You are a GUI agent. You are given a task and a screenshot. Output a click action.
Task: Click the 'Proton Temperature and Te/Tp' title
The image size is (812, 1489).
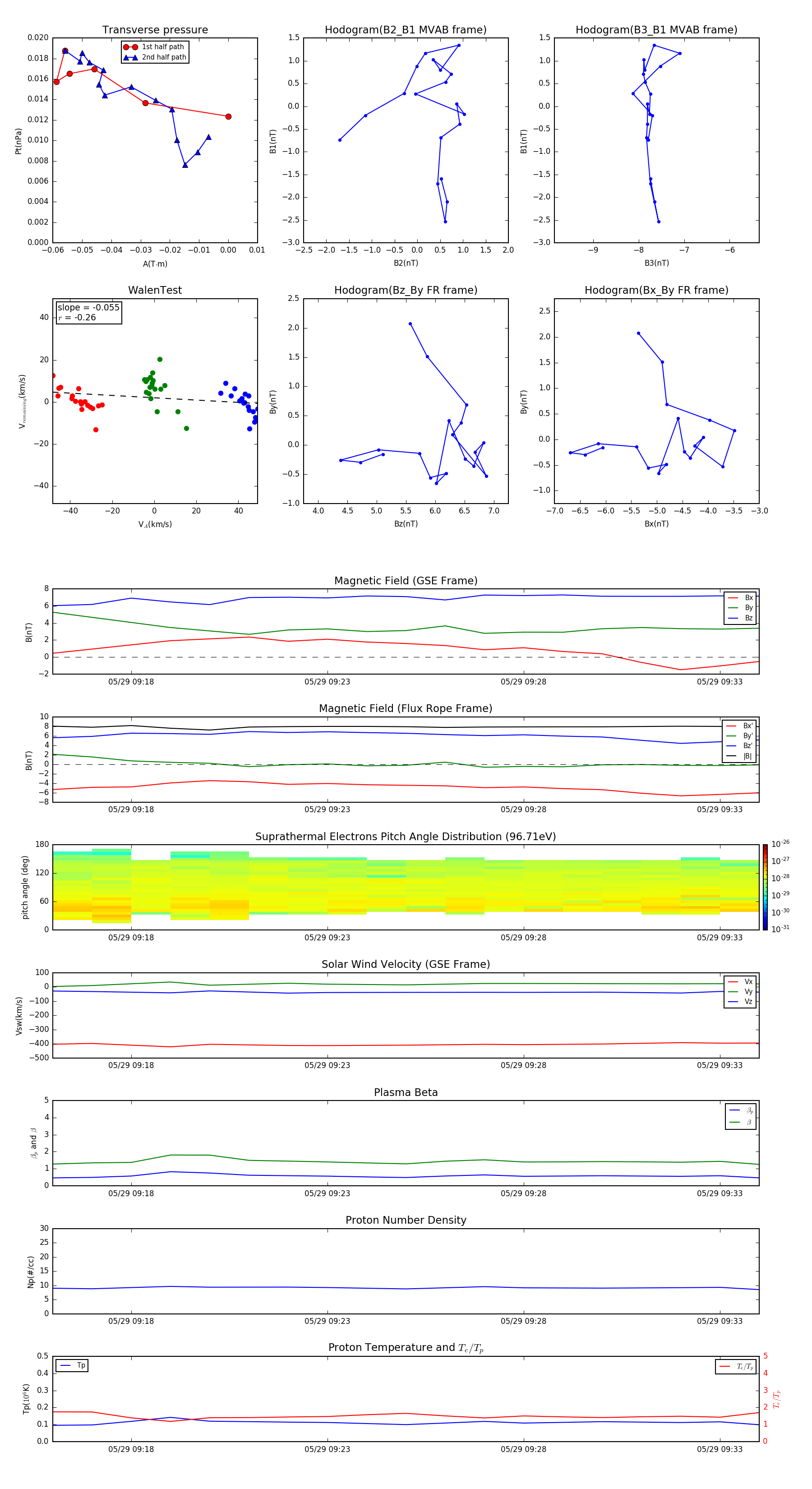pyautogui.click(x=406, y=1347)
